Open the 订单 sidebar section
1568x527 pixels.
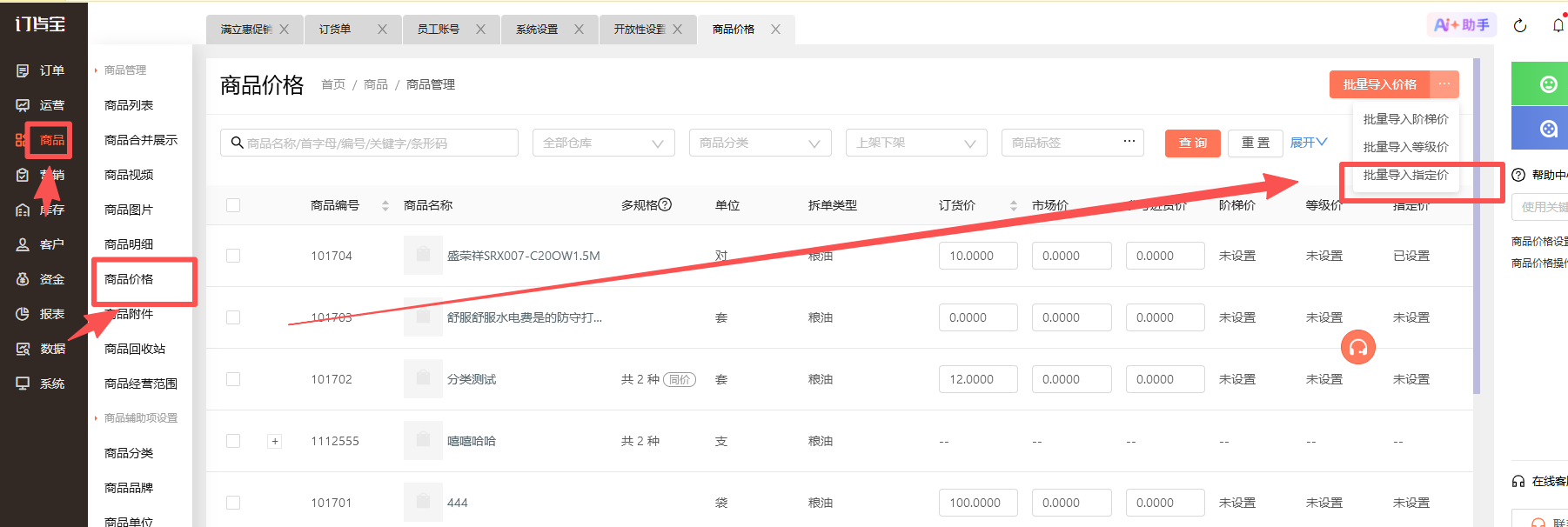click(41, 70)
